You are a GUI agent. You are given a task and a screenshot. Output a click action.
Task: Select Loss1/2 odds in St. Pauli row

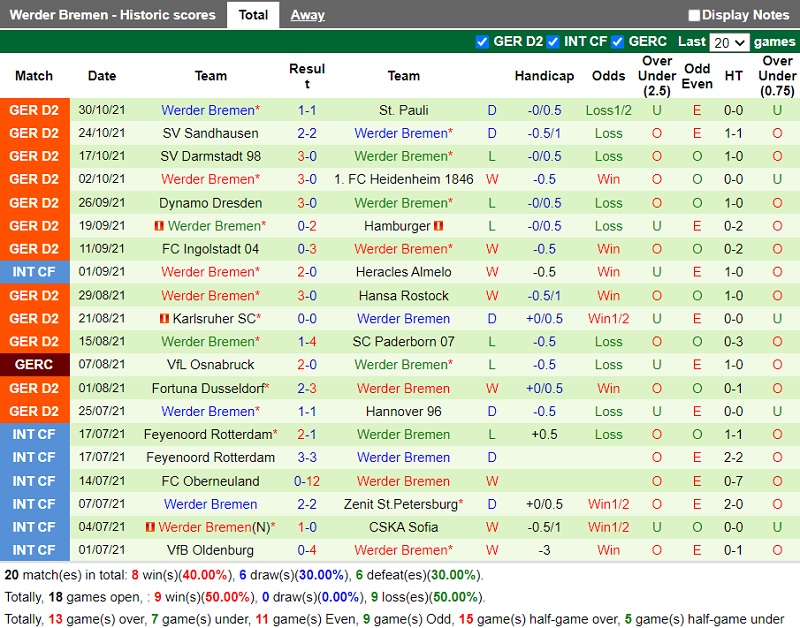(x=608, y=110)
